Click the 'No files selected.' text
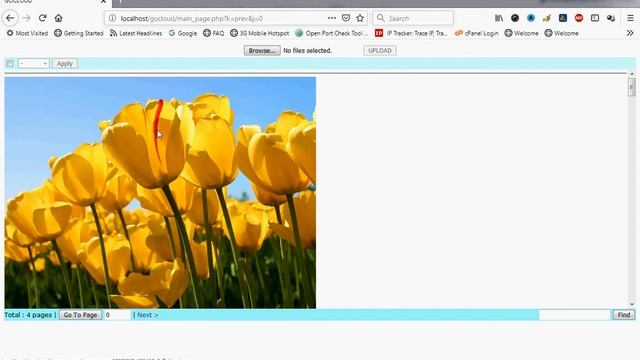The height and width of the screenshot is (360, 640). coord(307,51)
